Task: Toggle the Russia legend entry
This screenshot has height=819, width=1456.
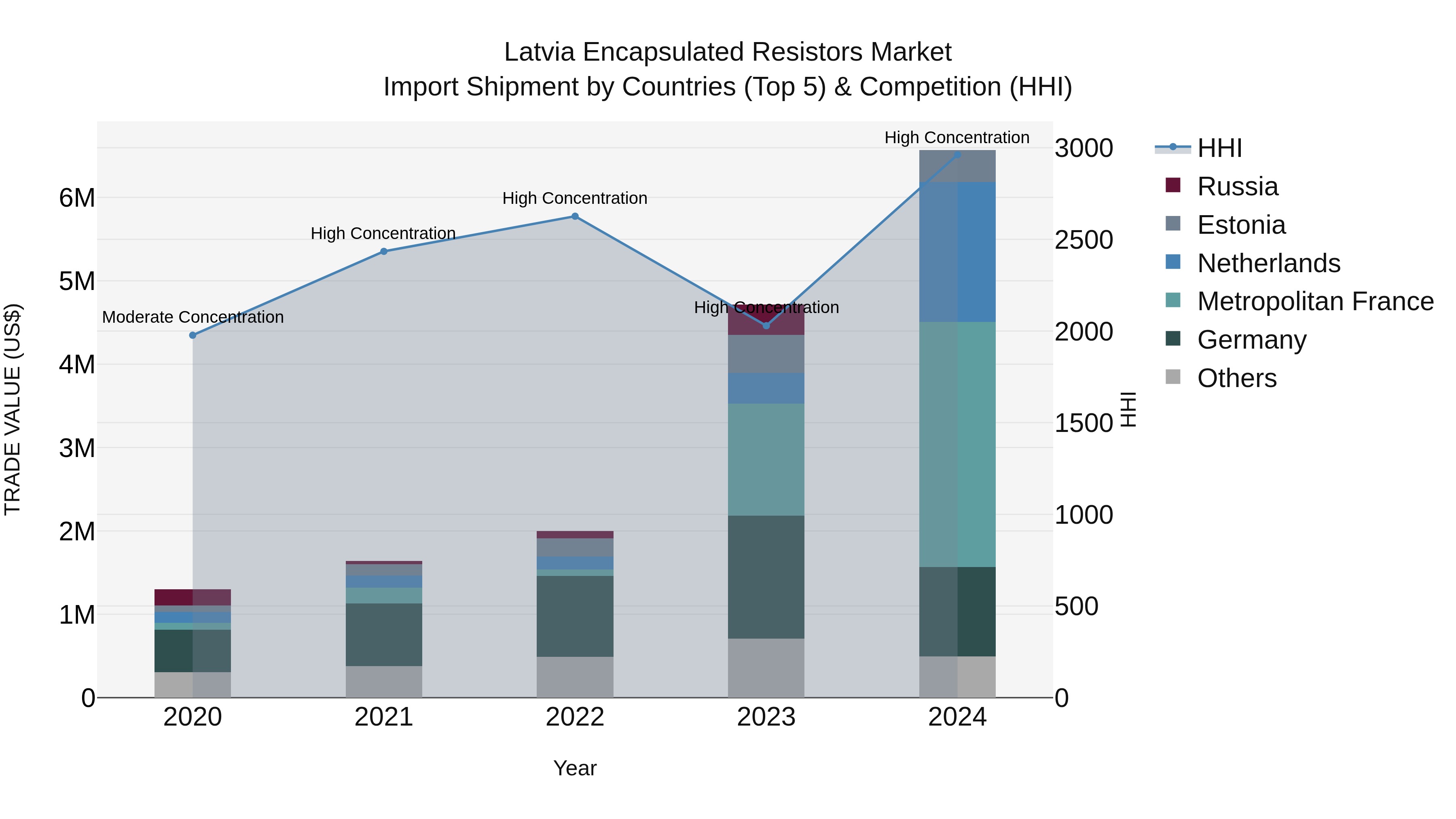Action: [x=1221, y=186]
